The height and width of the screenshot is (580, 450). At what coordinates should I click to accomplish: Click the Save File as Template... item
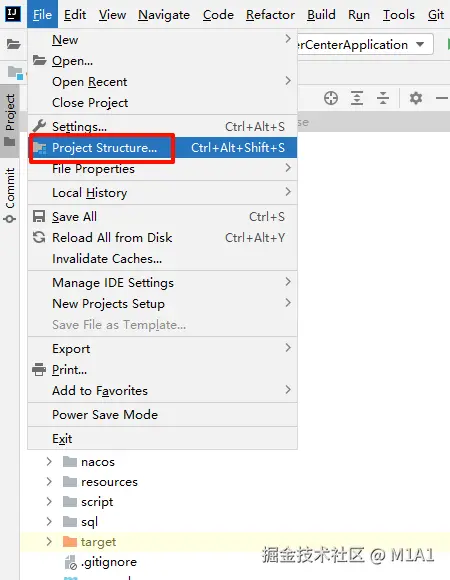pyautogui.click(x=162, y=325)
